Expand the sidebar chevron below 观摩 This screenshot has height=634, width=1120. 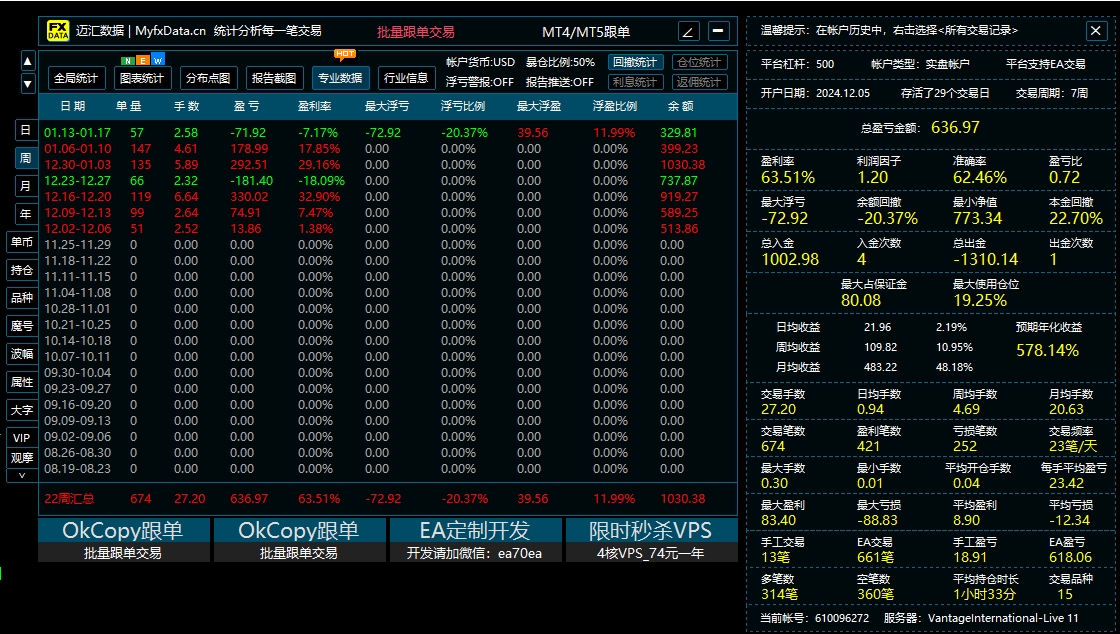[21, 476]
